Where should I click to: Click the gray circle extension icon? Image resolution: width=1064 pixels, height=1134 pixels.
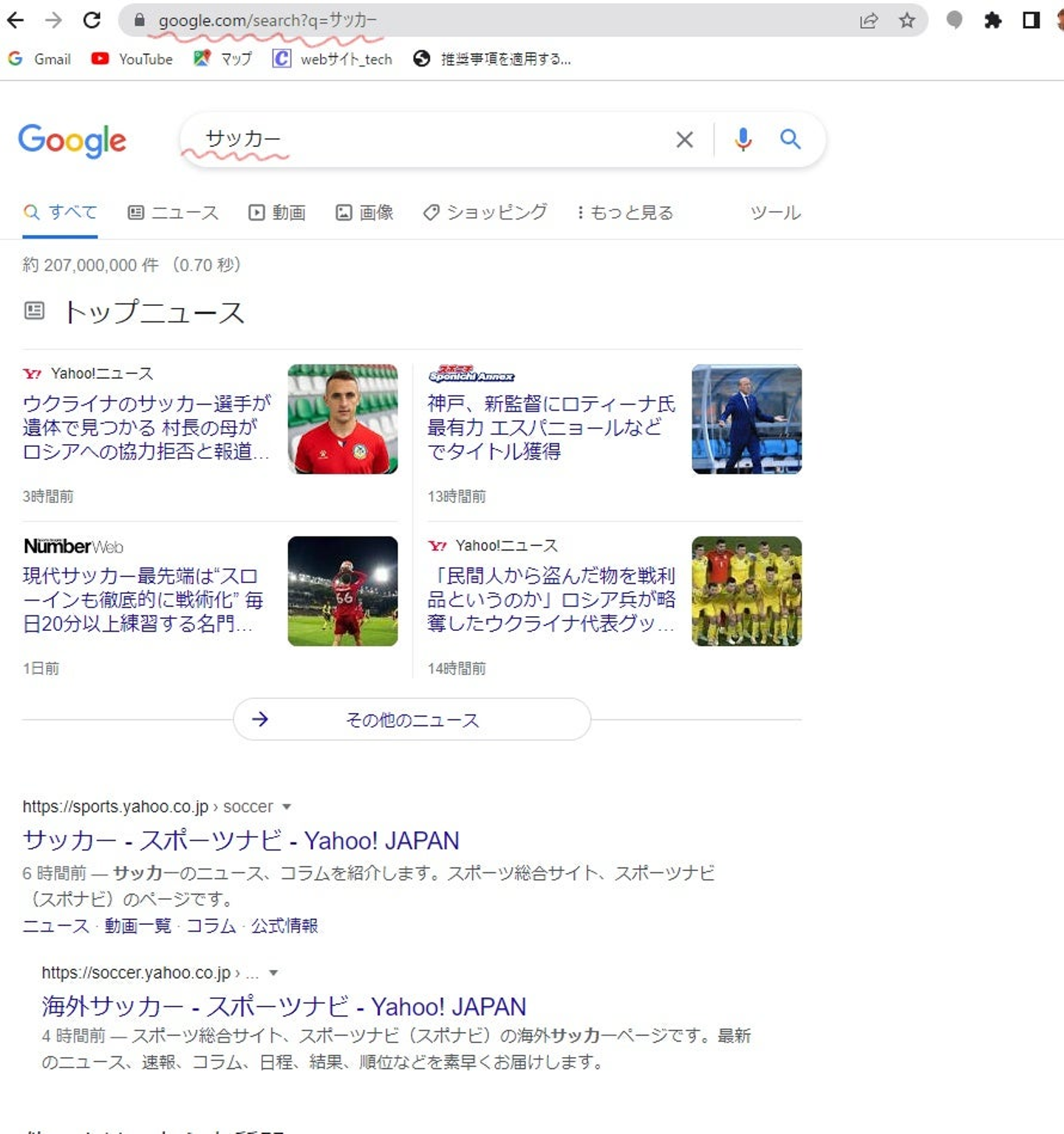[x=955, y=20]
